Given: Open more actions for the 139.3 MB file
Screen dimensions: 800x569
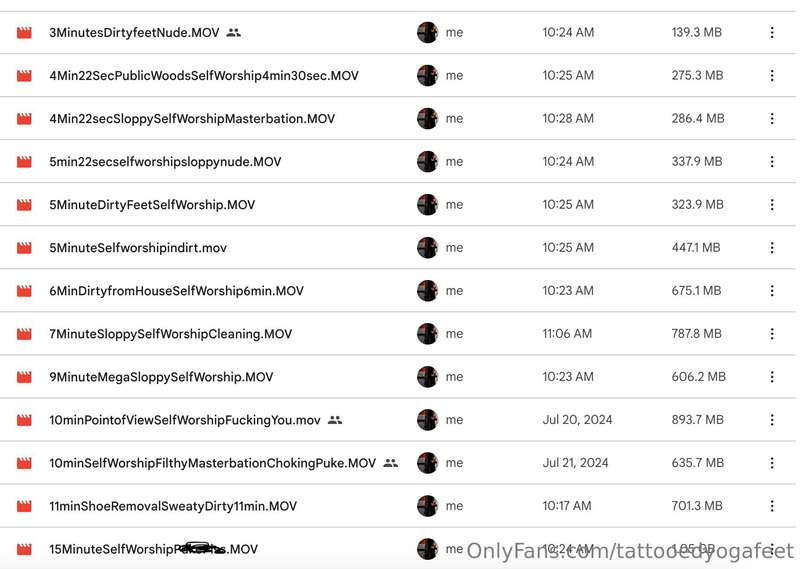Looking at the screenshot, I should 772,33.
